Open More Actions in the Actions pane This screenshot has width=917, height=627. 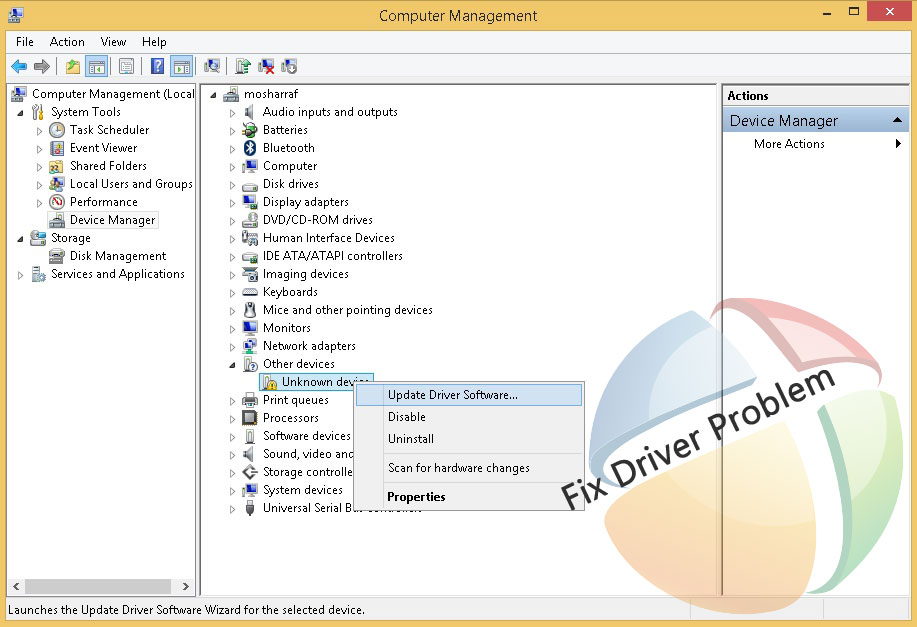(x=789, y=144)
